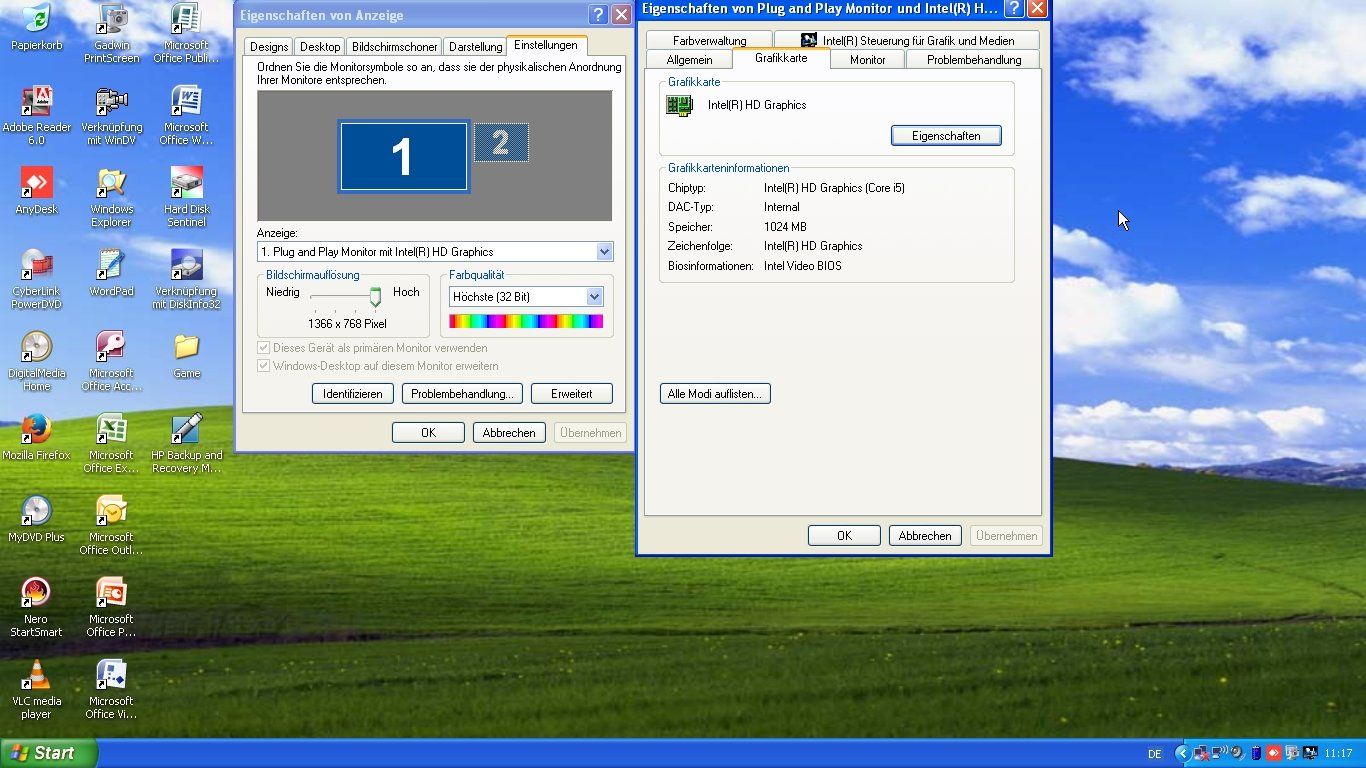Select the MyDVD Plus desktop icon

(36, 520)
